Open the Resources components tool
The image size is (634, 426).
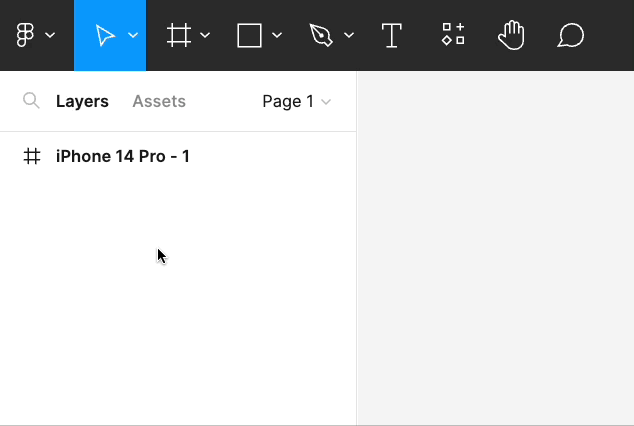[x=453, y=36]
